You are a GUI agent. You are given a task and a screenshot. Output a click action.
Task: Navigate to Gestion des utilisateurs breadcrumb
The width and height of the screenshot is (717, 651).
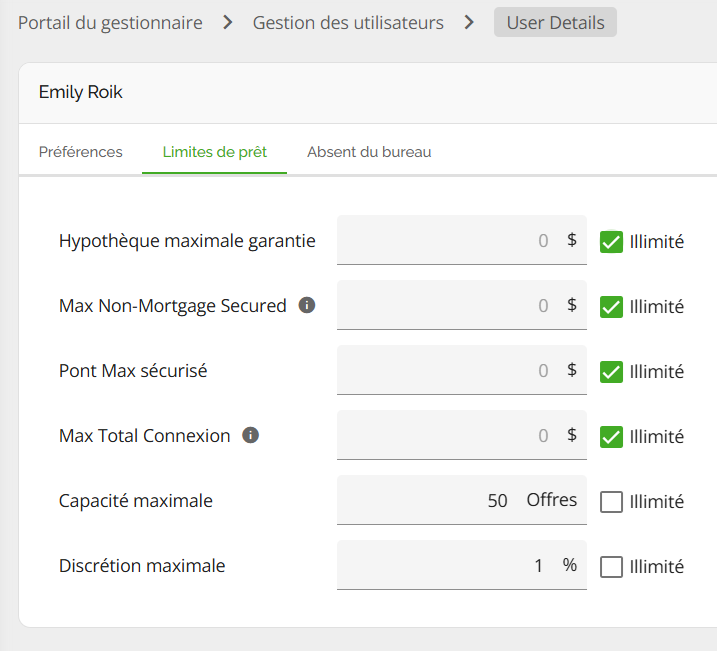tap(348, 22)
